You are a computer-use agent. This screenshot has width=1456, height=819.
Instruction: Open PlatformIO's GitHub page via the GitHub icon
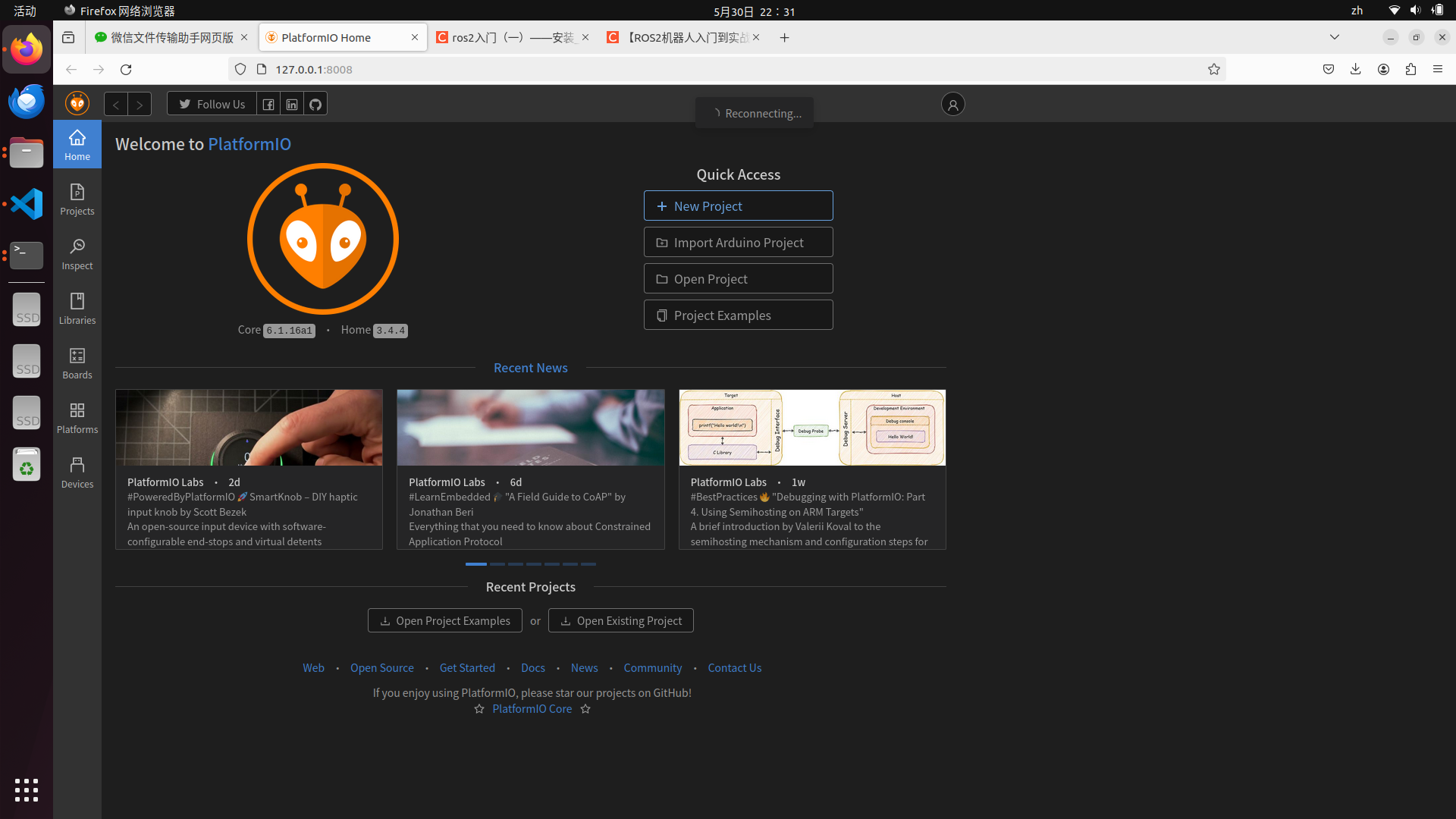(315, 103)
